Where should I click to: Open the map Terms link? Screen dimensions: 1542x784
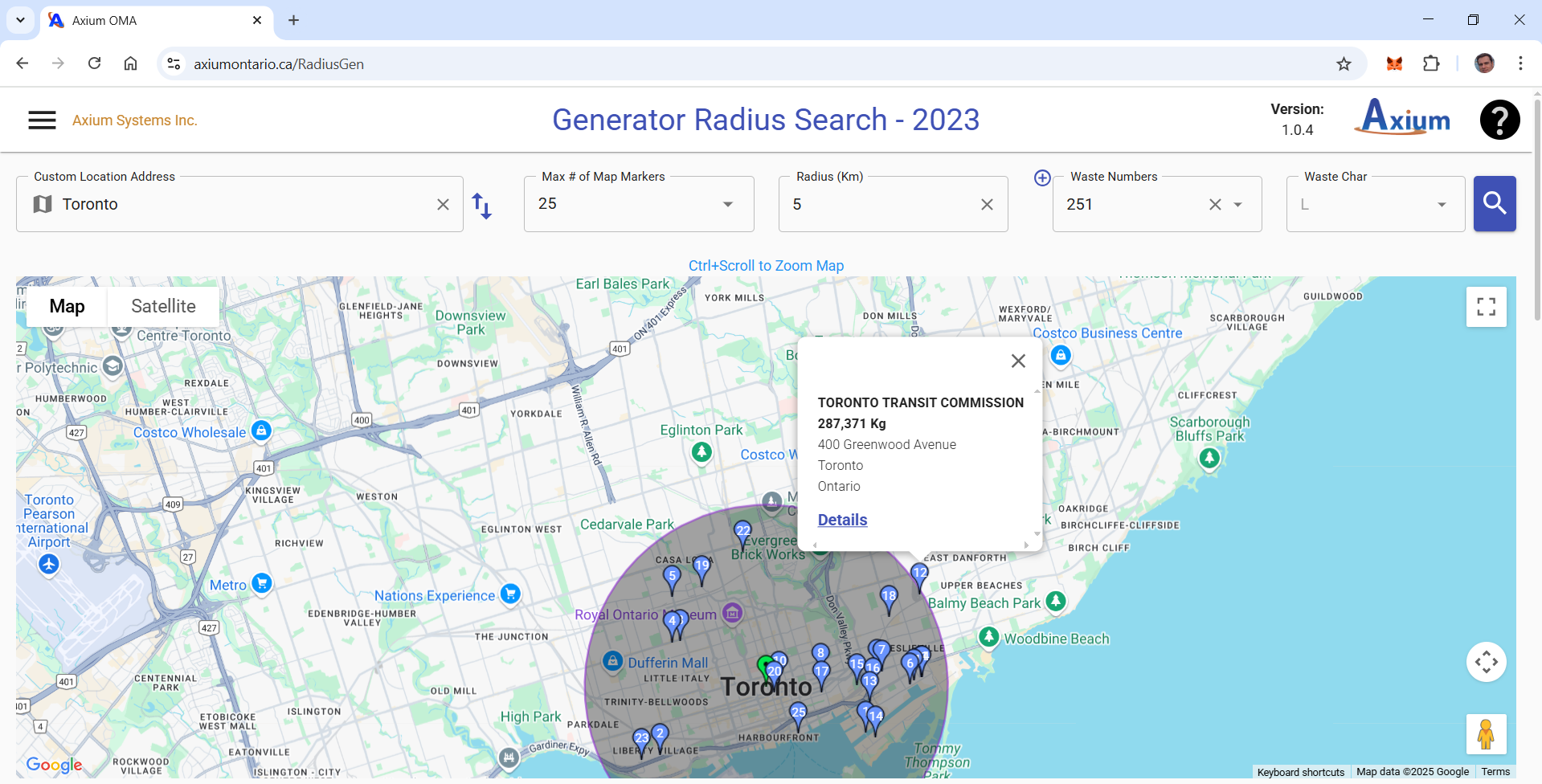point(1495,772)
